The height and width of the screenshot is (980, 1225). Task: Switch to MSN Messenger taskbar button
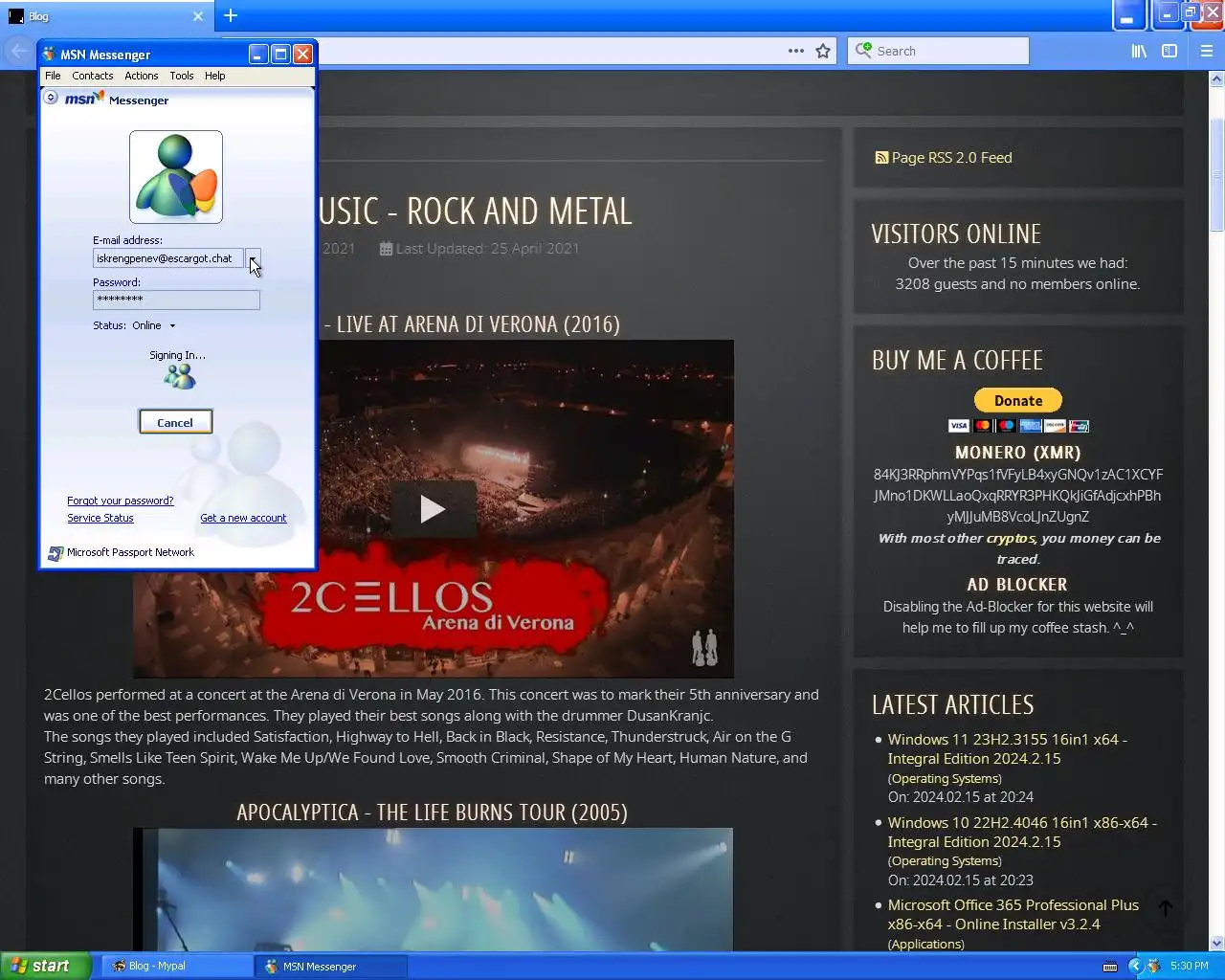[x=331, y=967]
